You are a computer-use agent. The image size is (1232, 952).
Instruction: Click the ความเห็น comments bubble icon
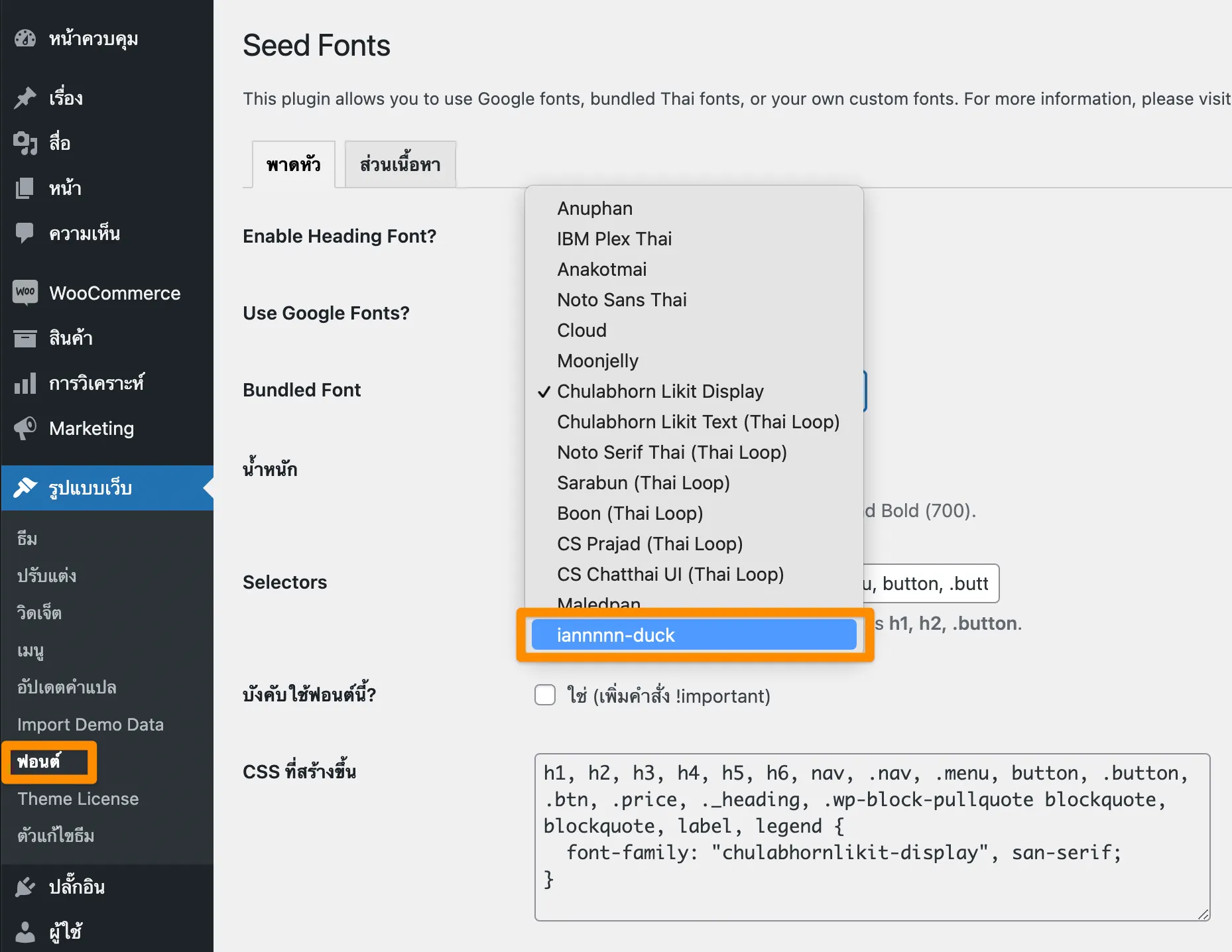[25, 233]
